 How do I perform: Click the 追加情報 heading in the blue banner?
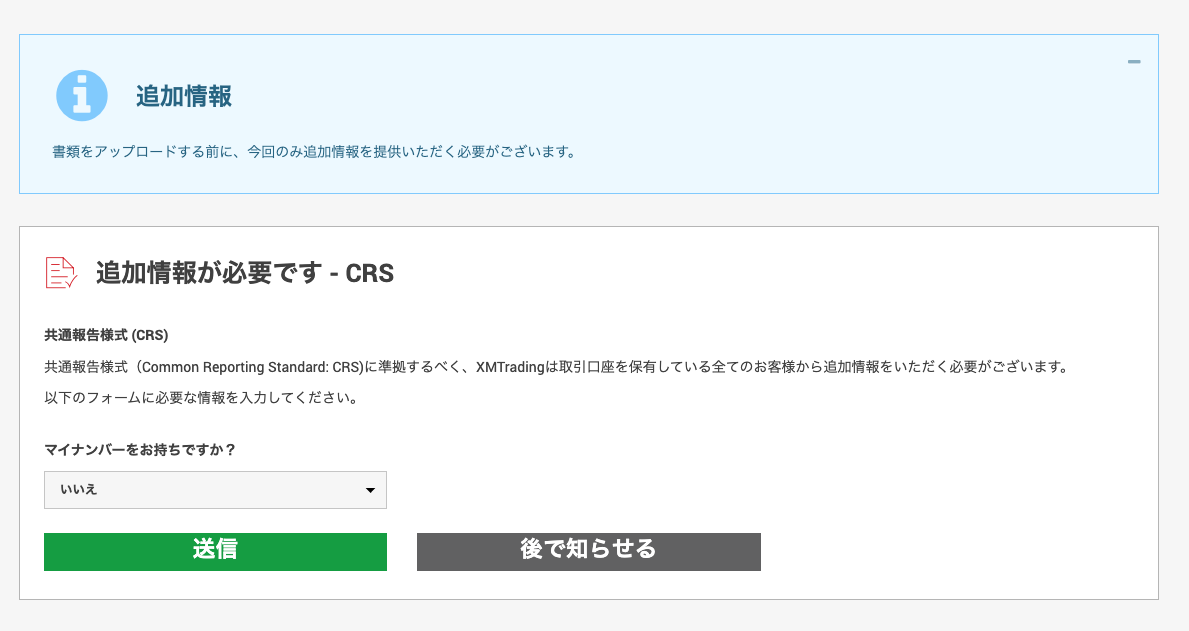(x=184, y=97)
